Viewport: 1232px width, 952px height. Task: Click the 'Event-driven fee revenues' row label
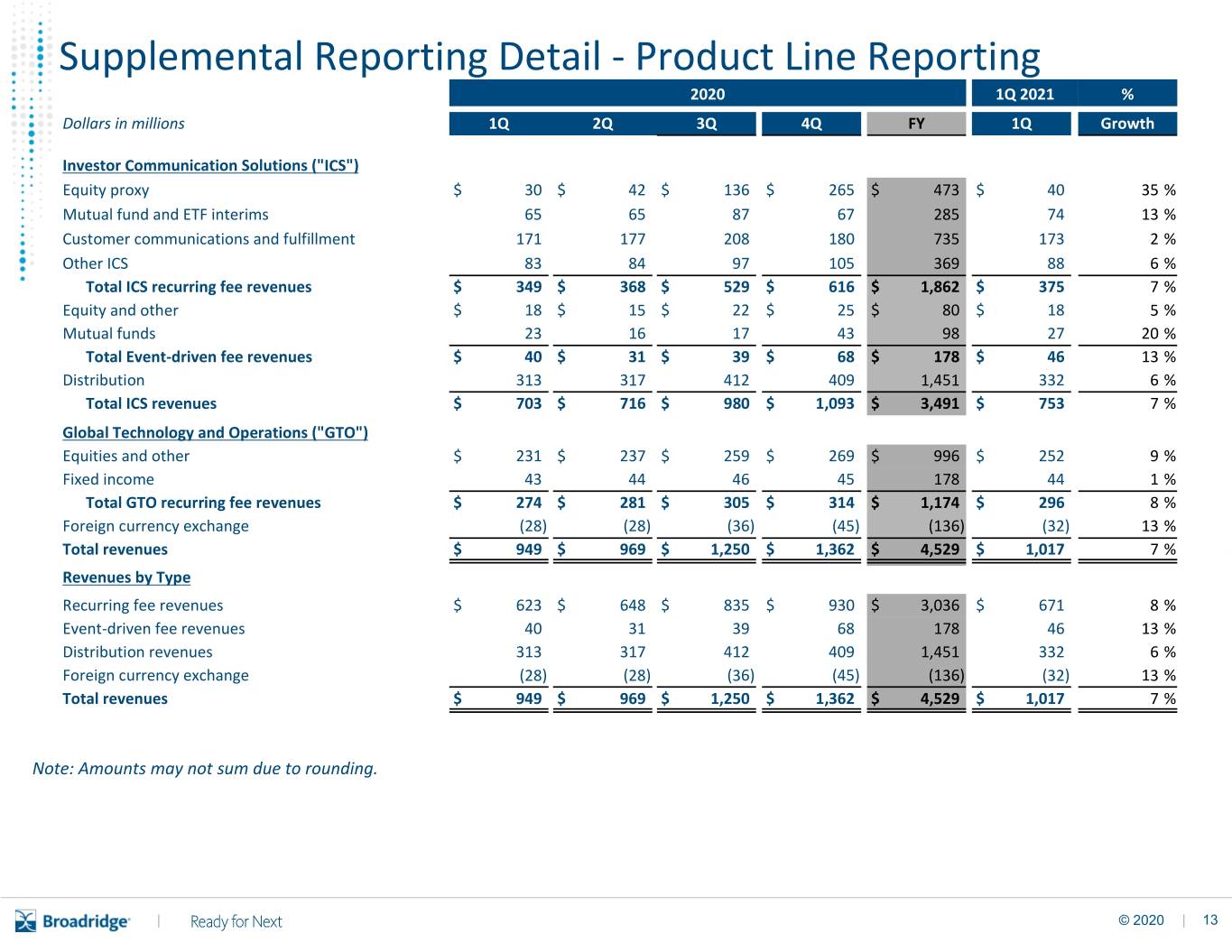click(x=153, y=629)
